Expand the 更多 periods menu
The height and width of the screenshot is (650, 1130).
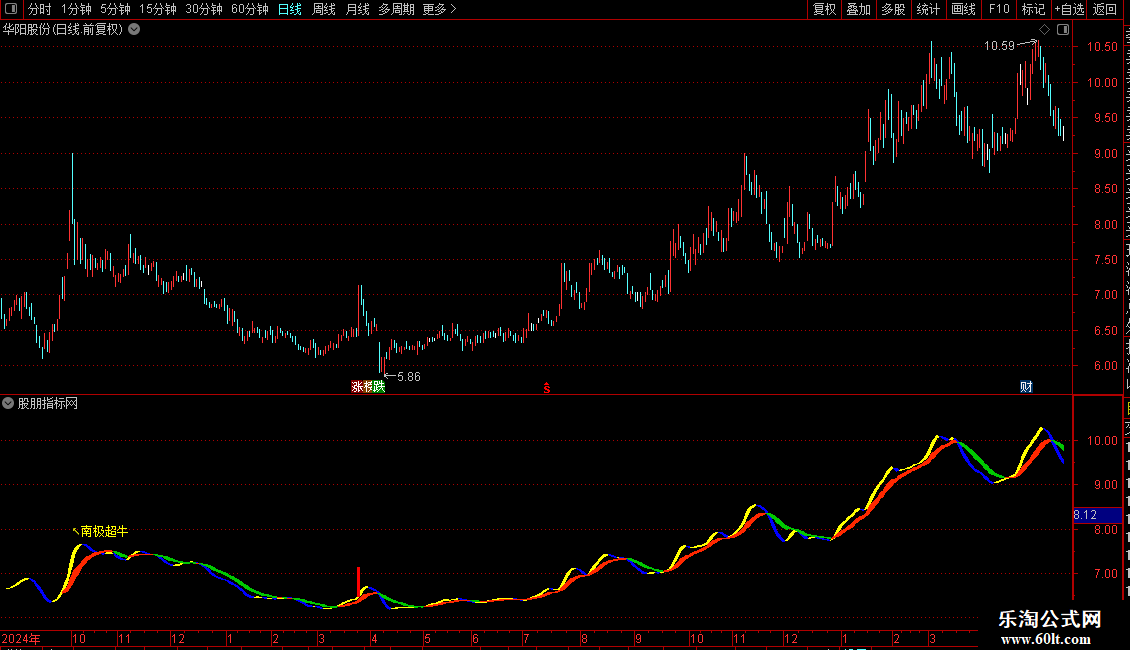[440, 9]
